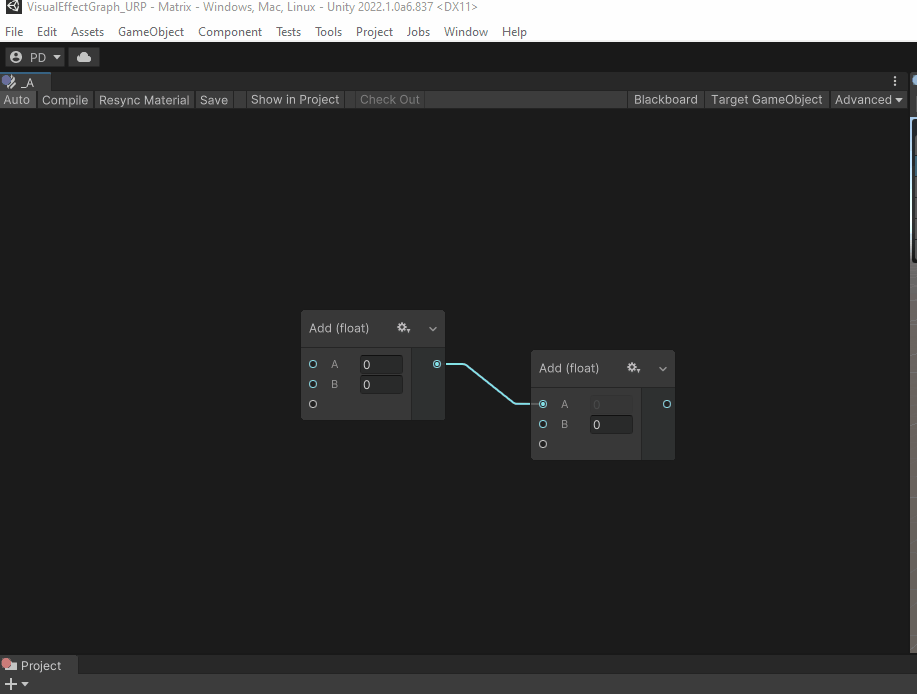This screenshot has width=917, height=694.
Task: Click the Unity logo in title bar
Action: (x=13, y=7)
